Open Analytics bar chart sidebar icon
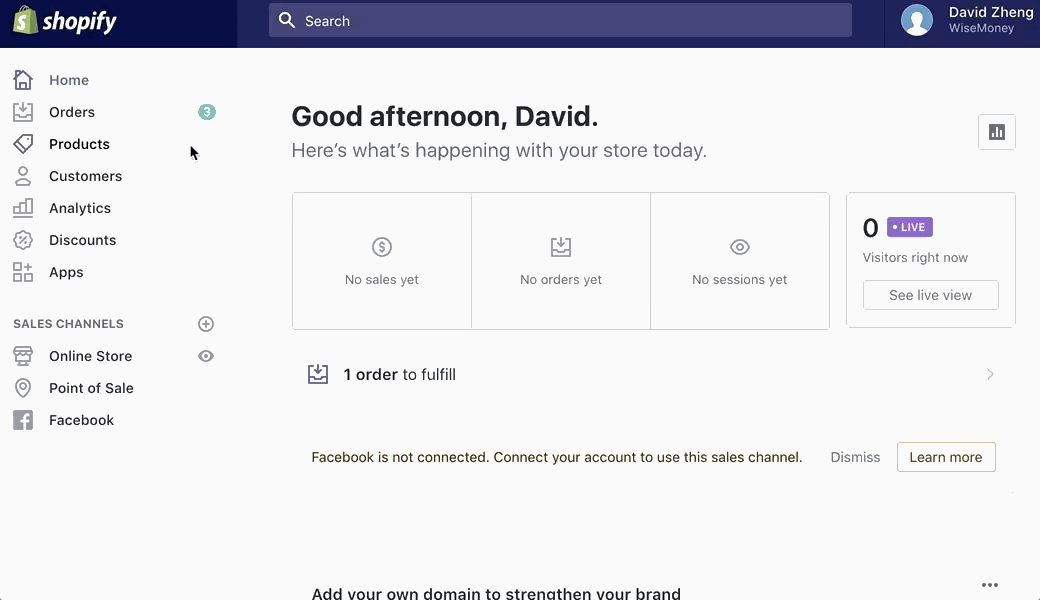The width and height of the screenshot is (1040, 600). [x=23, y=208]
